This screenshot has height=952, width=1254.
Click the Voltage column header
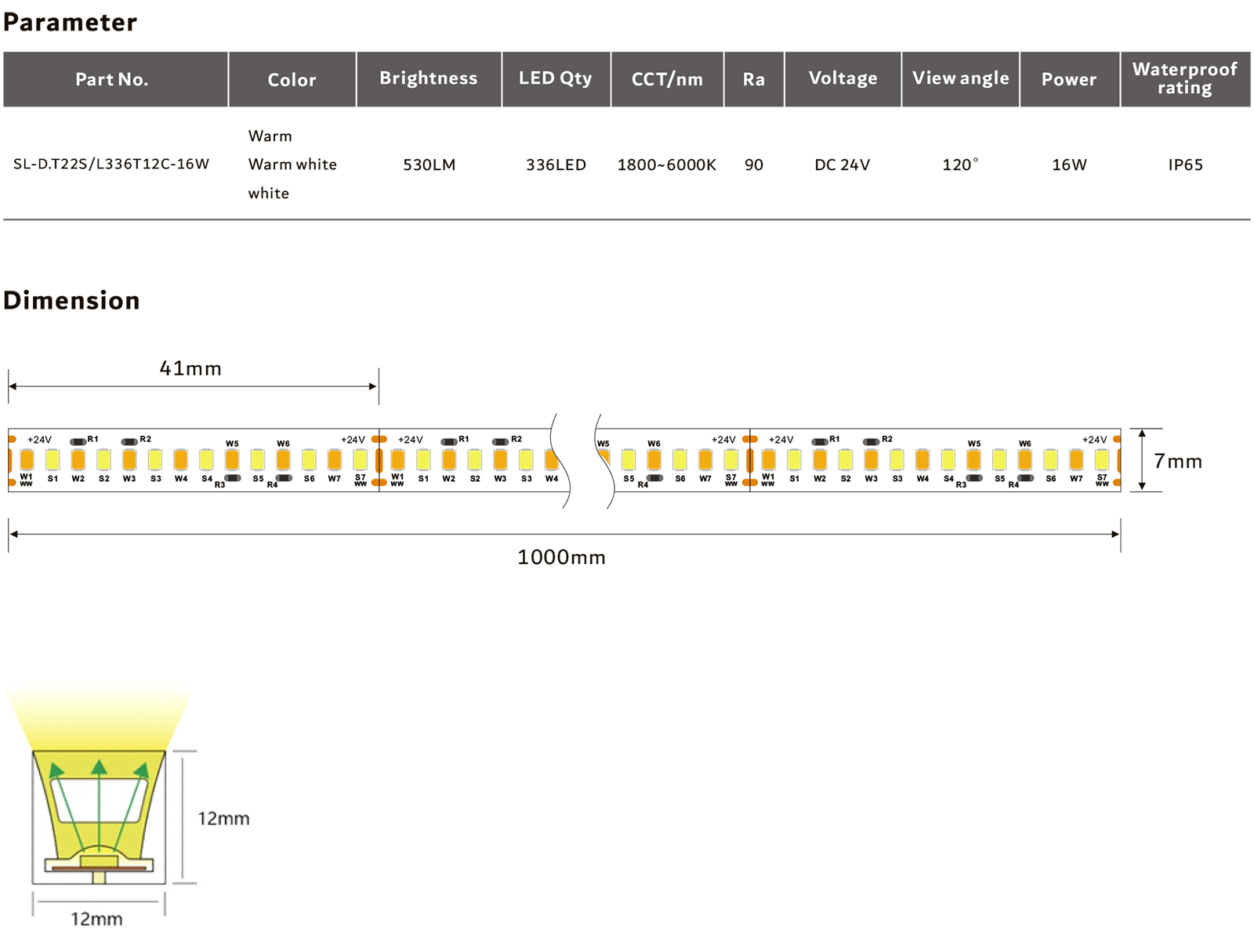click(843, 78)
